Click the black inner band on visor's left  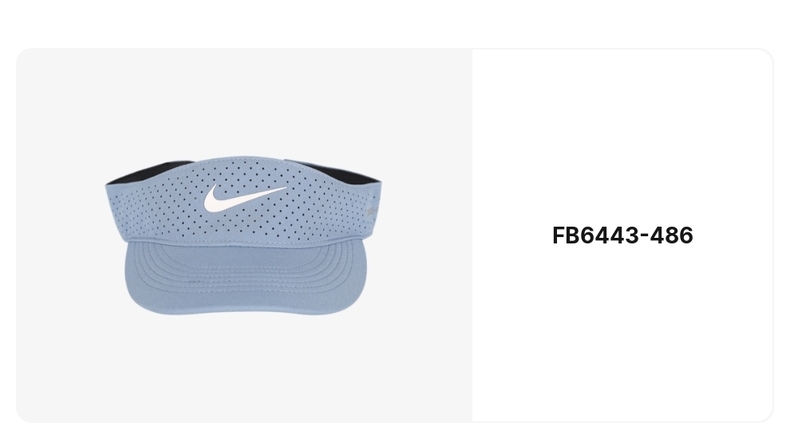[x=146, y=171]
